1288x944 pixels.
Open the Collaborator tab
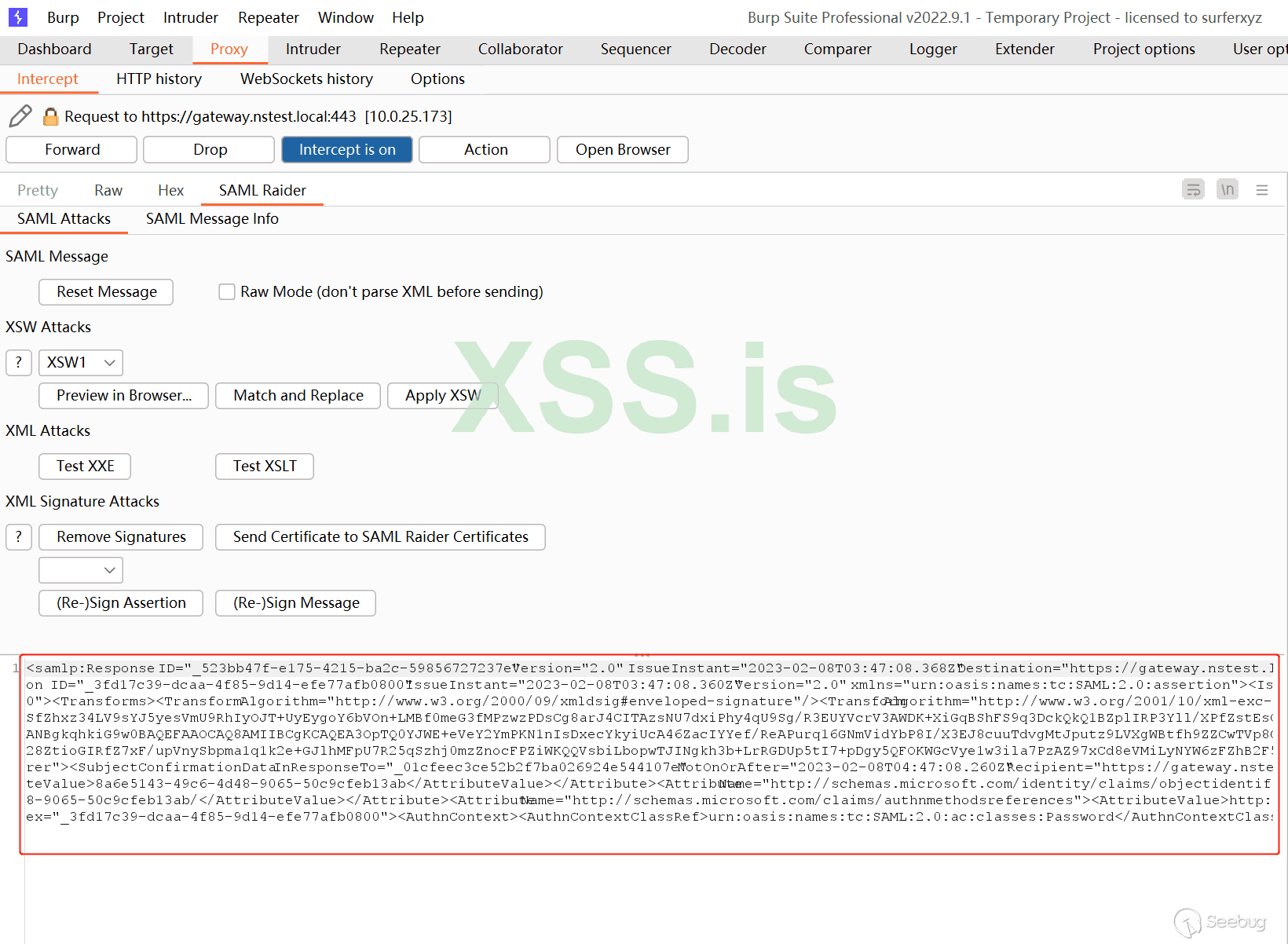(521, 49)
